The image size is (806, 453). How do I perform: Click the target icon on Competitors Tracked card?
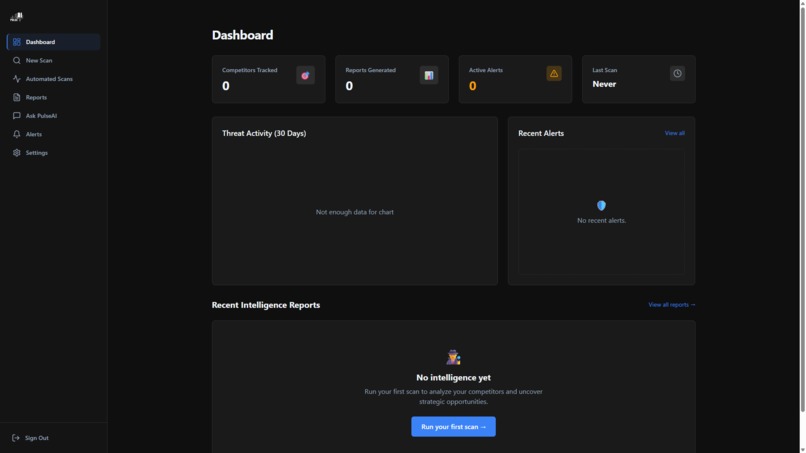pos(305,75)
